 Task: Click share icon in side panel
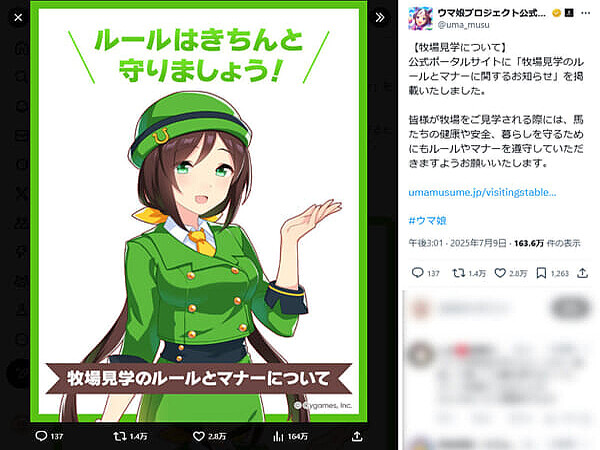tap(582, 273)
